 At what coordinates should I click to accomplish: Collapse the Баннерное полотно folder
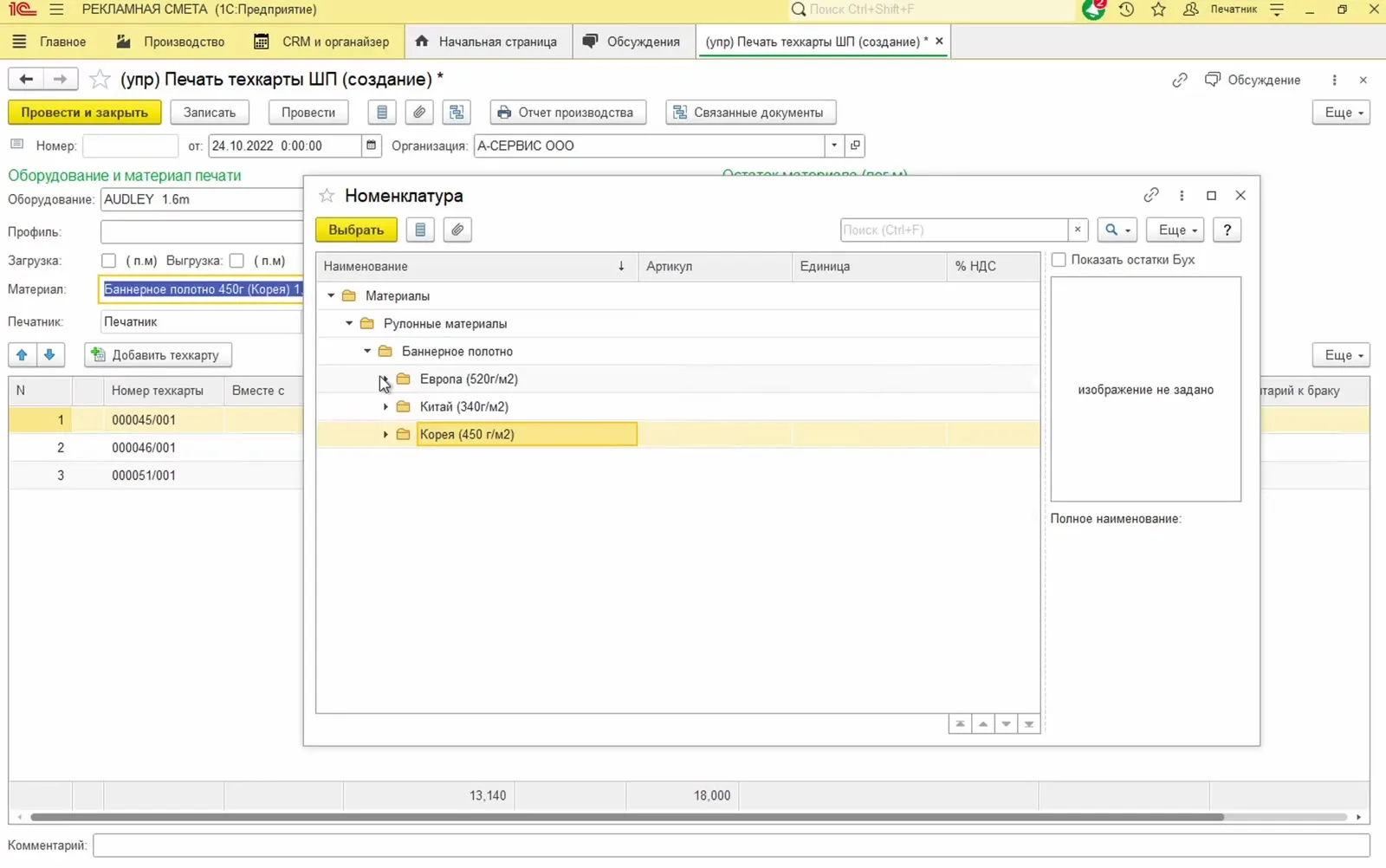(x=367, y=352)
